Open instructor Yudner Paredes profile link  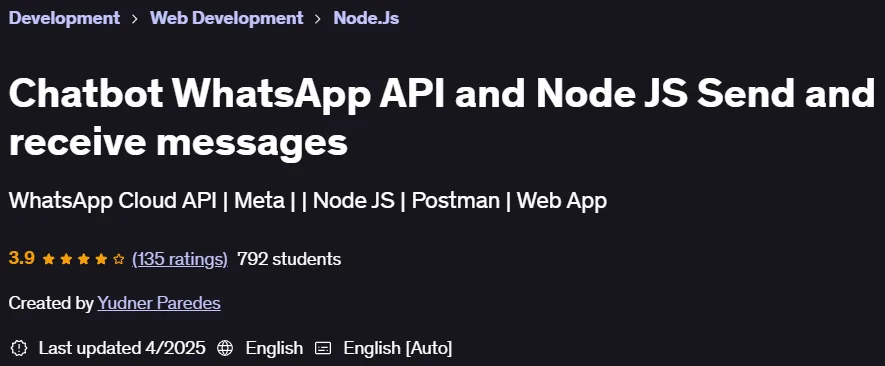[x=159, y=303]
